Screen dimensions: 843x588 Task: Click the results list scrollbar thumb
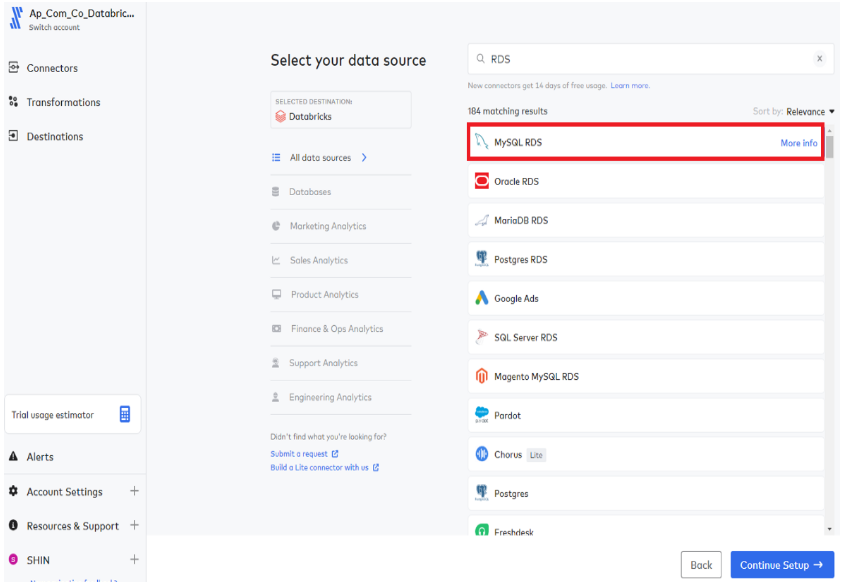coord(830,147)
